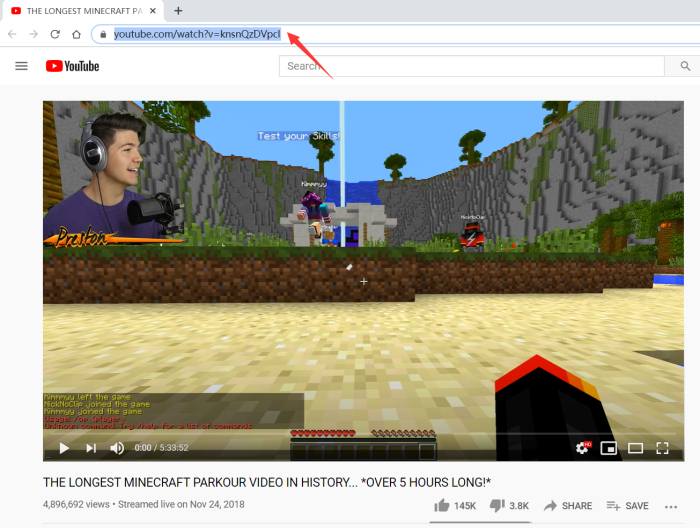This screenshot has width=700, height=528.
Task: Share the video
Action: click(x=568, y=506)
